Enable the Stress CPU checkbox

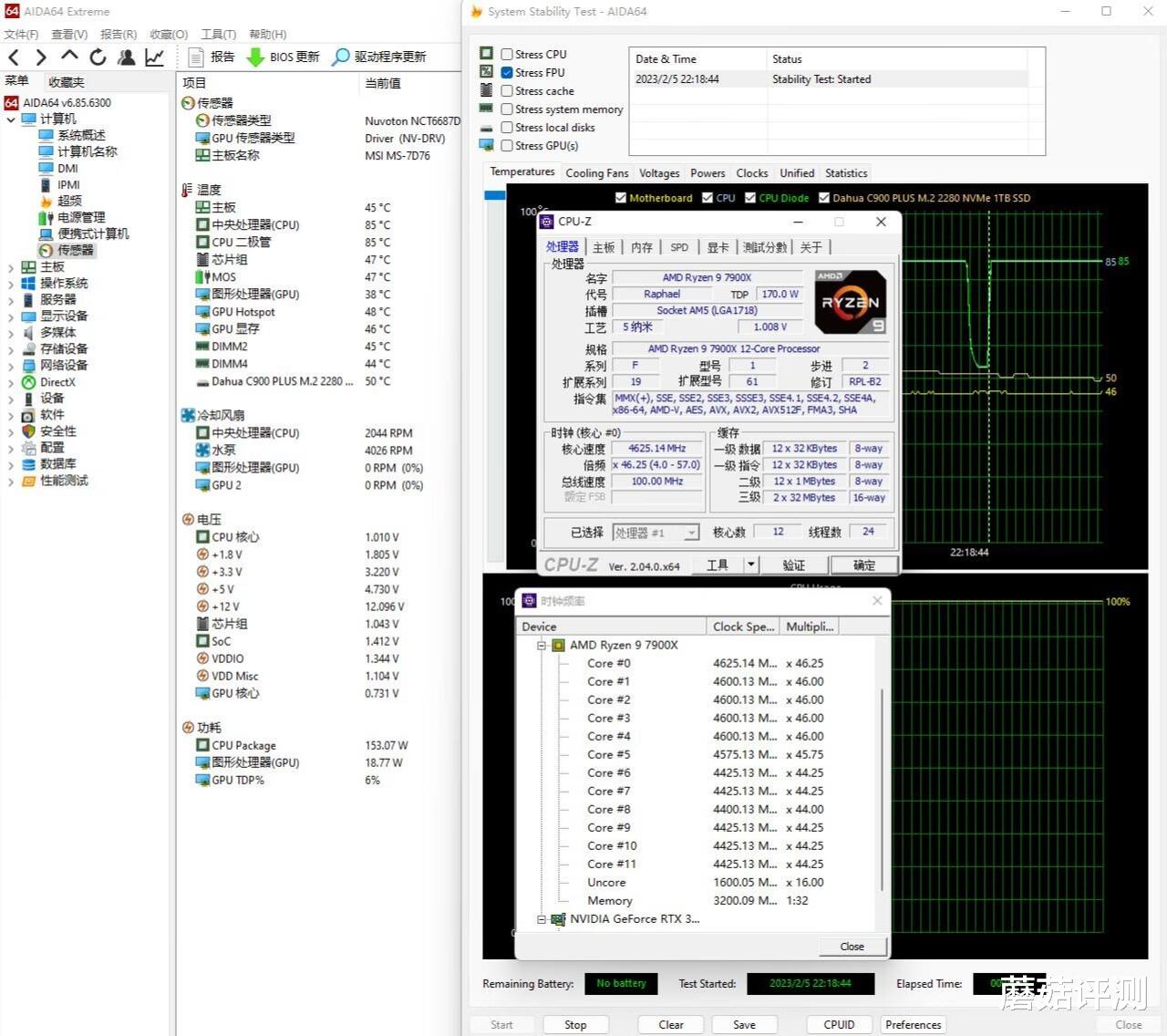click(x=507, y=55)
